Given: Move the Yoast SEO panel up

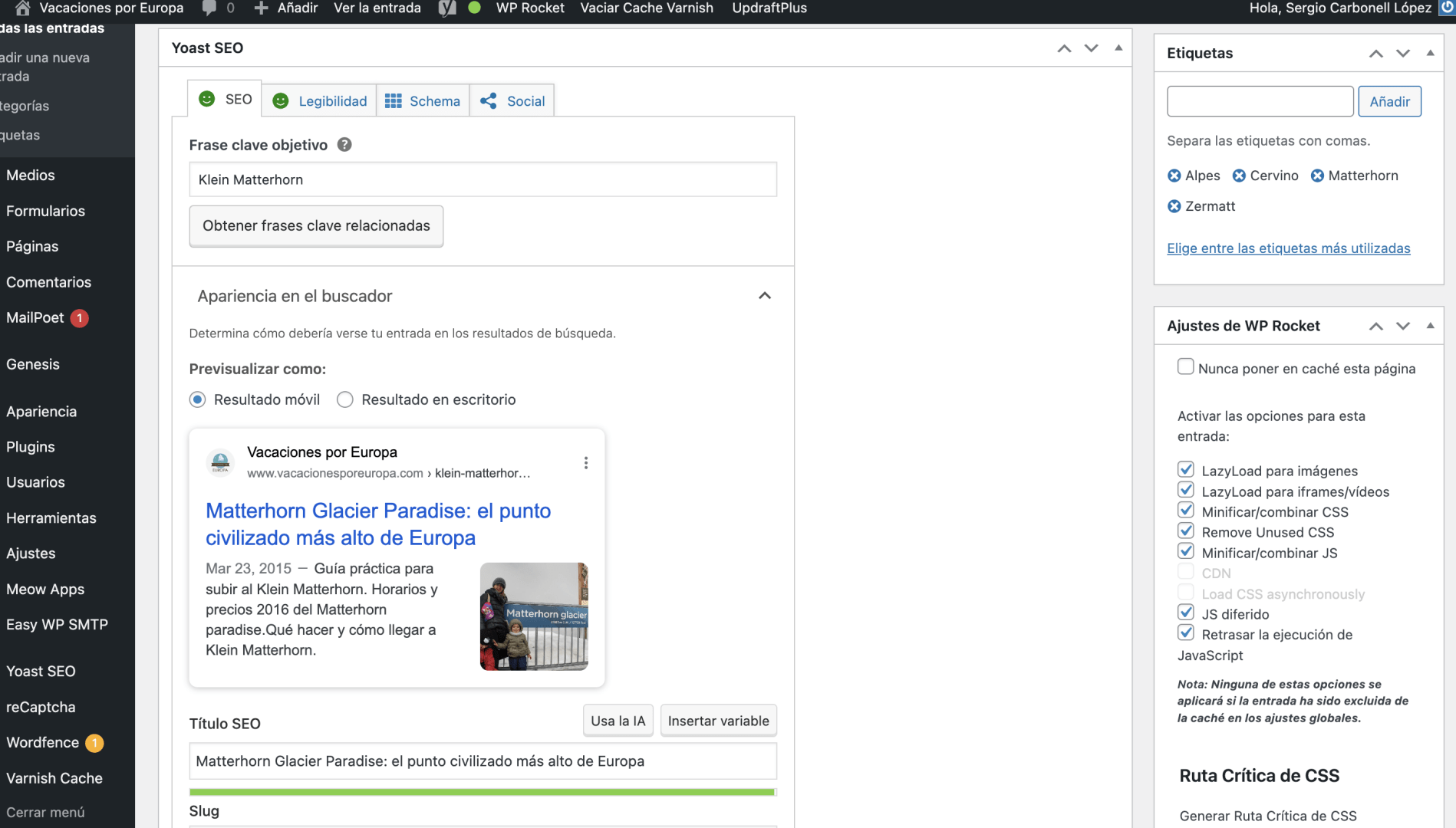Looking at the screenshot, I should click(1064, 48).
